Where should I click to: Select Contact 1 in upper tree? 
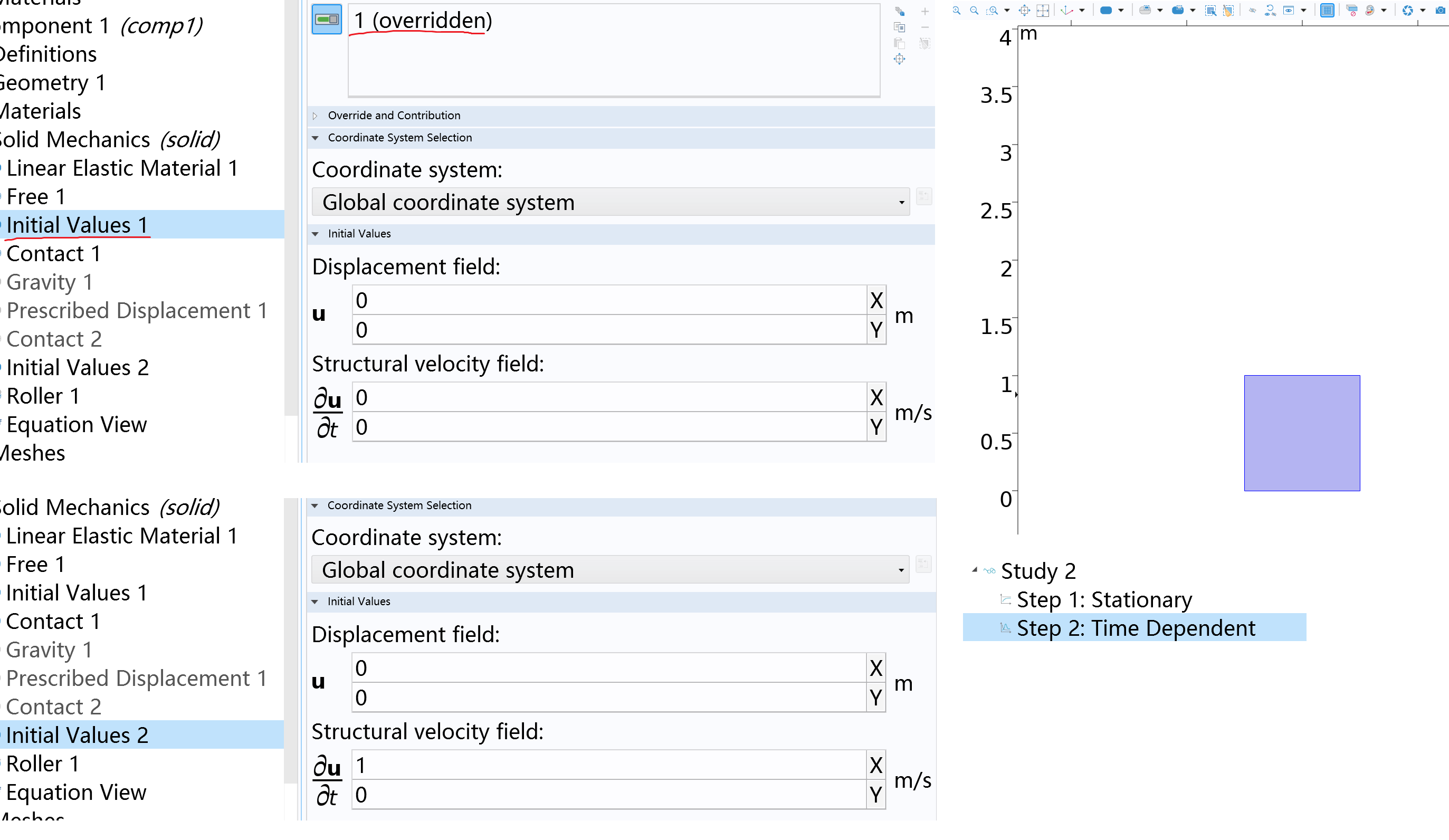click(53, 254)
